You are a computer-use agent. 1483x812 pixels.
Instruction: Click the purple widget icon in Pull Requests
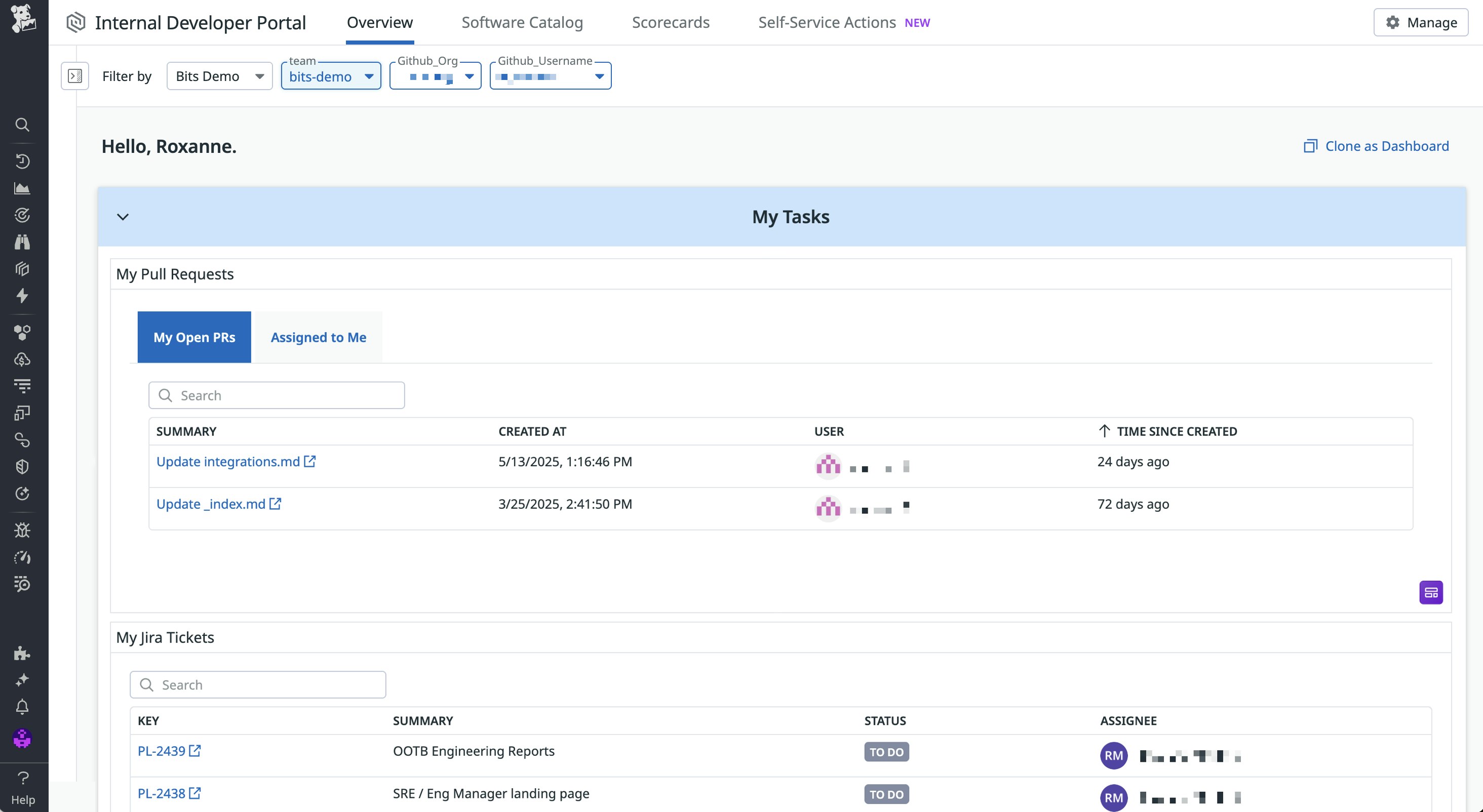(1431, 592)
